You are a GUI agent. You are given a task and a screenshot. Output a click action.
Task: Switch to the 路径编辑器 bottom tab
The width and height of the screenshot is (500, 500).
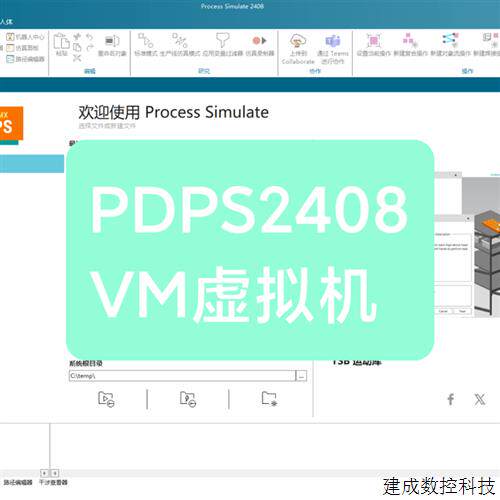(x=18, y=482)
